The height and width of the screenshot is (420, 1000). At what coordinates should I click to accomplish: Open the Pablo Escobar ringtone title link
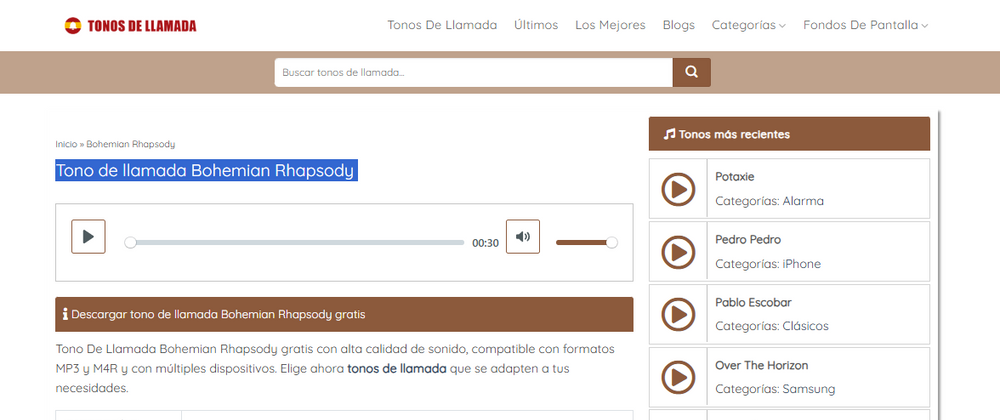pyautogui.click(x=753, y=302)
